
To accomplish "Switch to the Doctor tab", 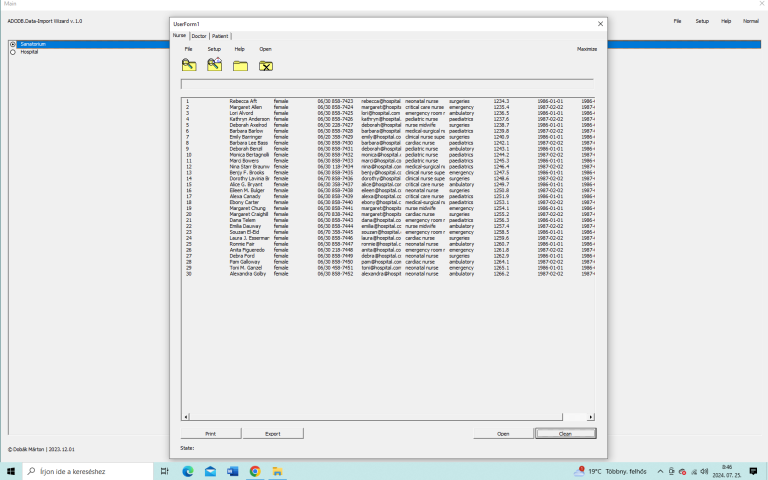I will pyautogui.click(x=199, y=36).
